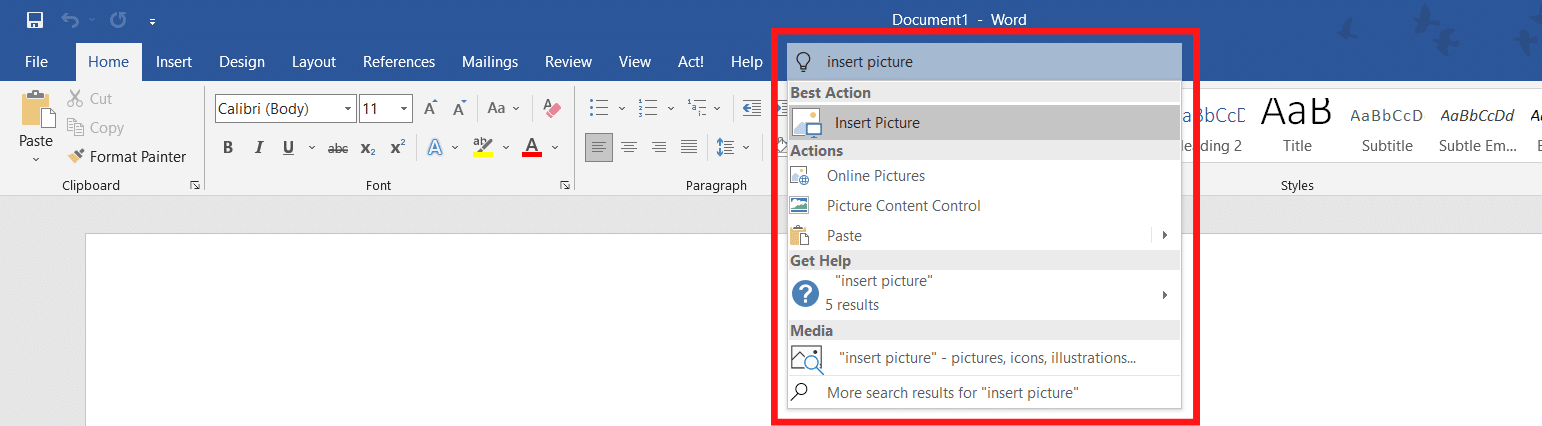Open the underline style dropdown arrow
This screenshot has width=1542, height=426.
tap(311, 148)
